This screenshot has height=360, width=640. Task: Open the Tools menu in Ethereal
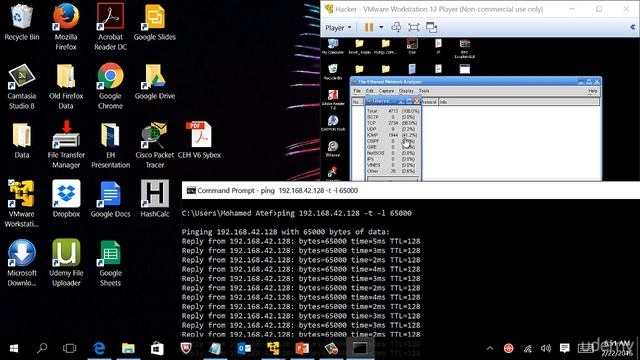pyautogui.click(x=424, y=91)
